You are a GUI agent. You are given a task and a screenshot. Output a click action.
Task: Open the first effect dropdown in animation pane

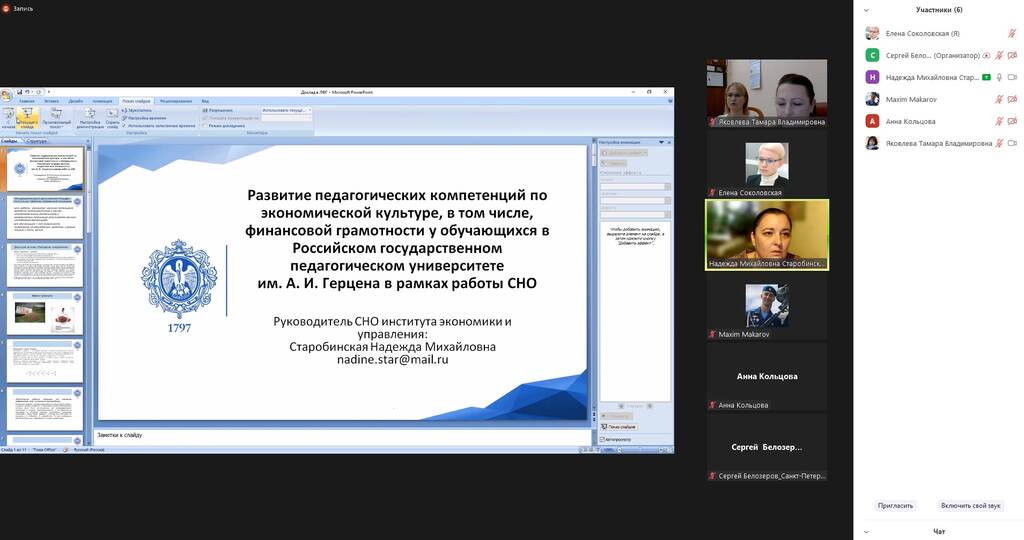click(635, 187)
